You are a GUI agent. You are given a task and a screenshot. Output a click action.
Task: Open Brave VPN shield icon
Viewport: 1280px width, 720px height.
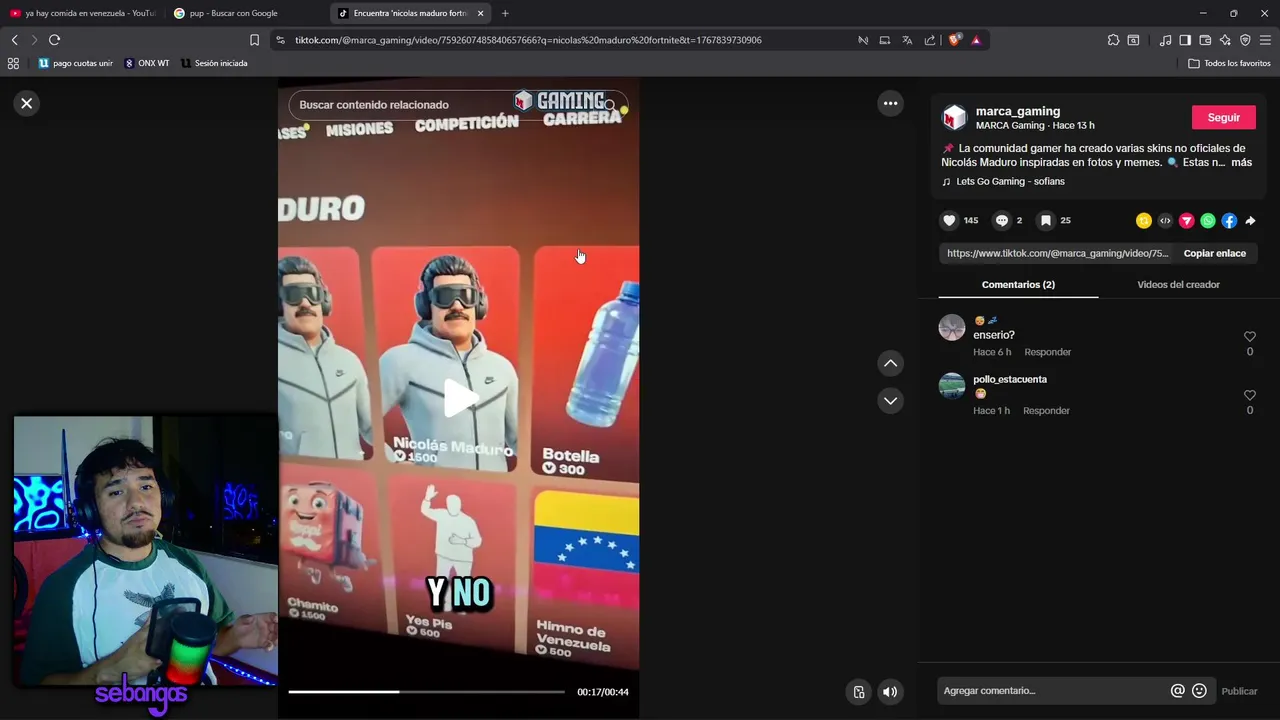click(1245, 40)
